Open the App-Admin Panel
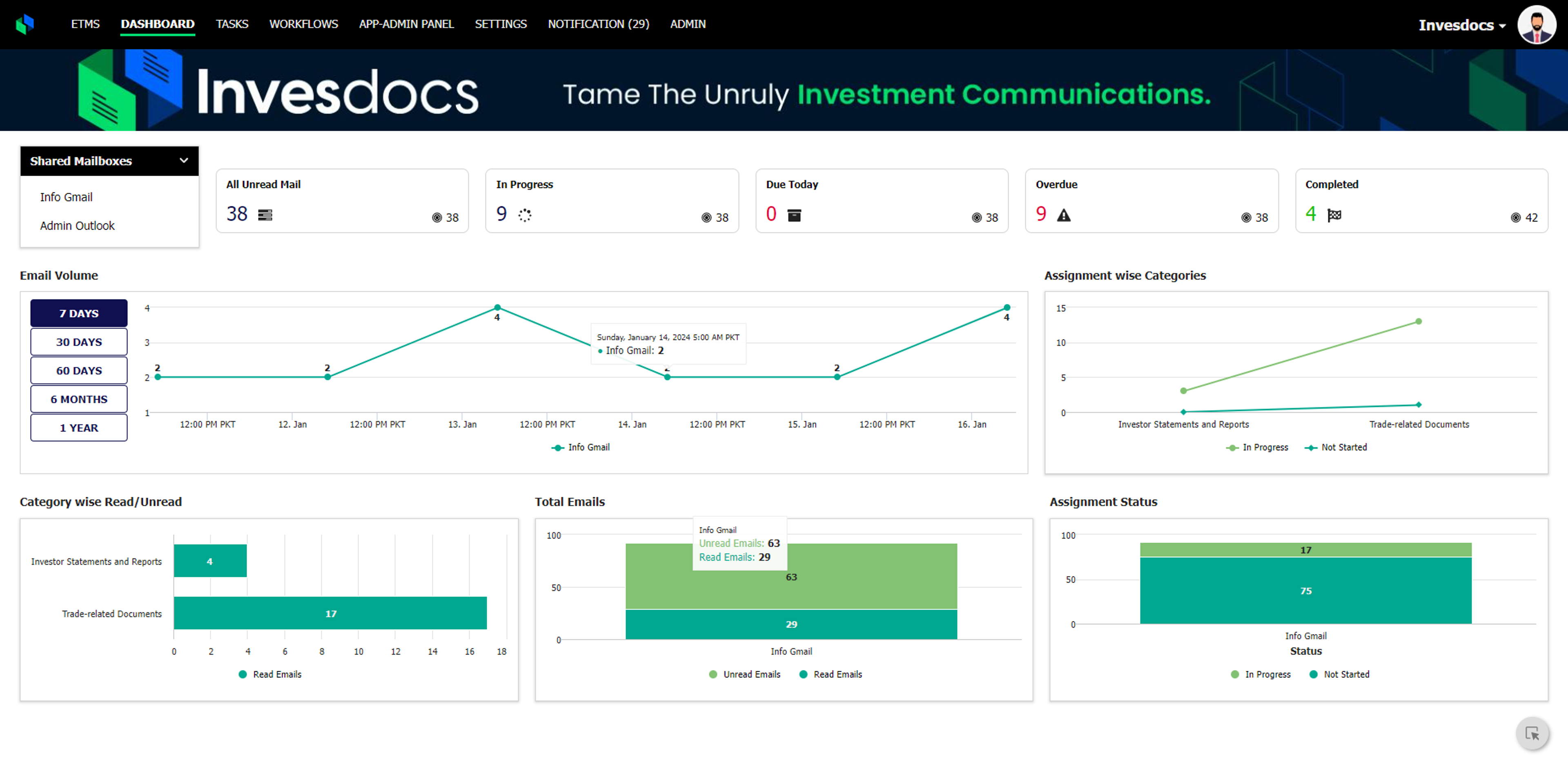Viewport: 1568px width, 764px height. [406, 25]
